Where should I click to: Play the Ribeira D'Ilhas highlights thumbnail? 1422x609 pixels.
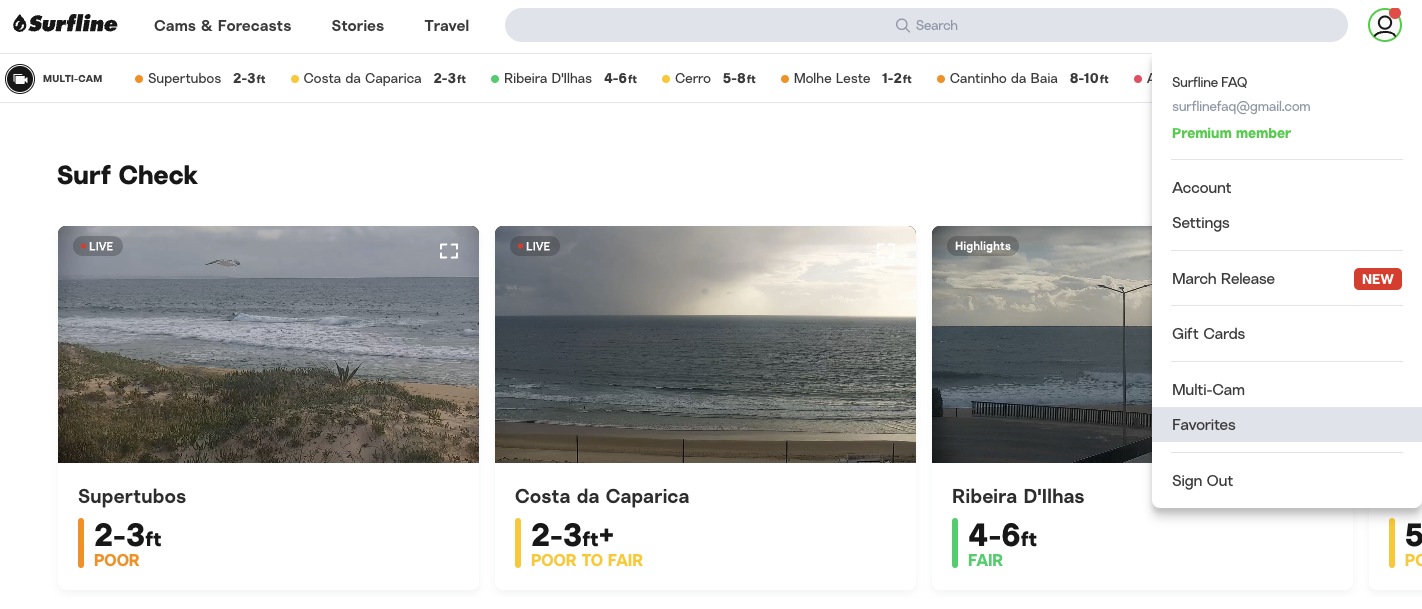[x=1041, y=344]
